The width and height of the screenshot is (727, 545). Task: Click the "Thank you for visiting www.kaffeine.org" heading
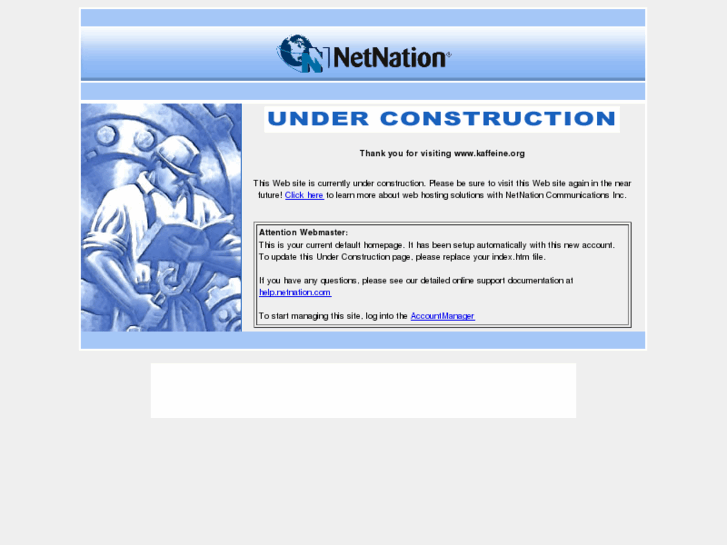coord(442,154)
